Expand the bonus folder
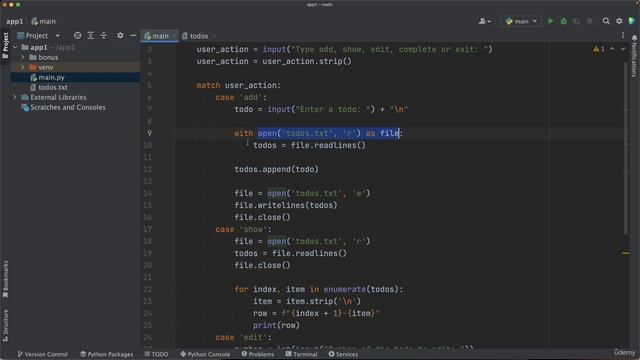The width and height of the screenshot is (640, 360). [23, 57]
